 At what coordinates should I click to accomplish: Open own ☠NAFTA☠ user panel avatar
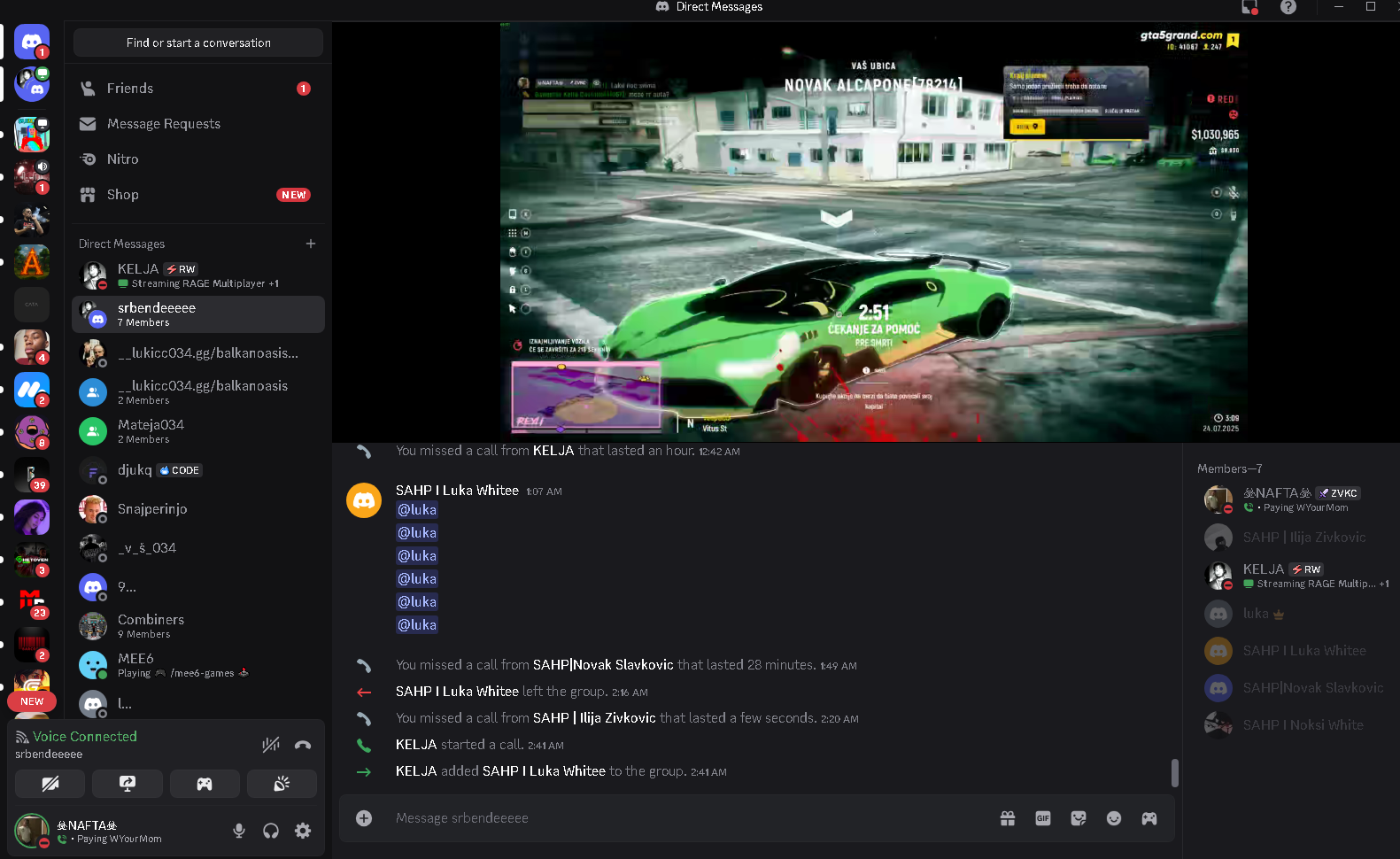pos(32,831)
